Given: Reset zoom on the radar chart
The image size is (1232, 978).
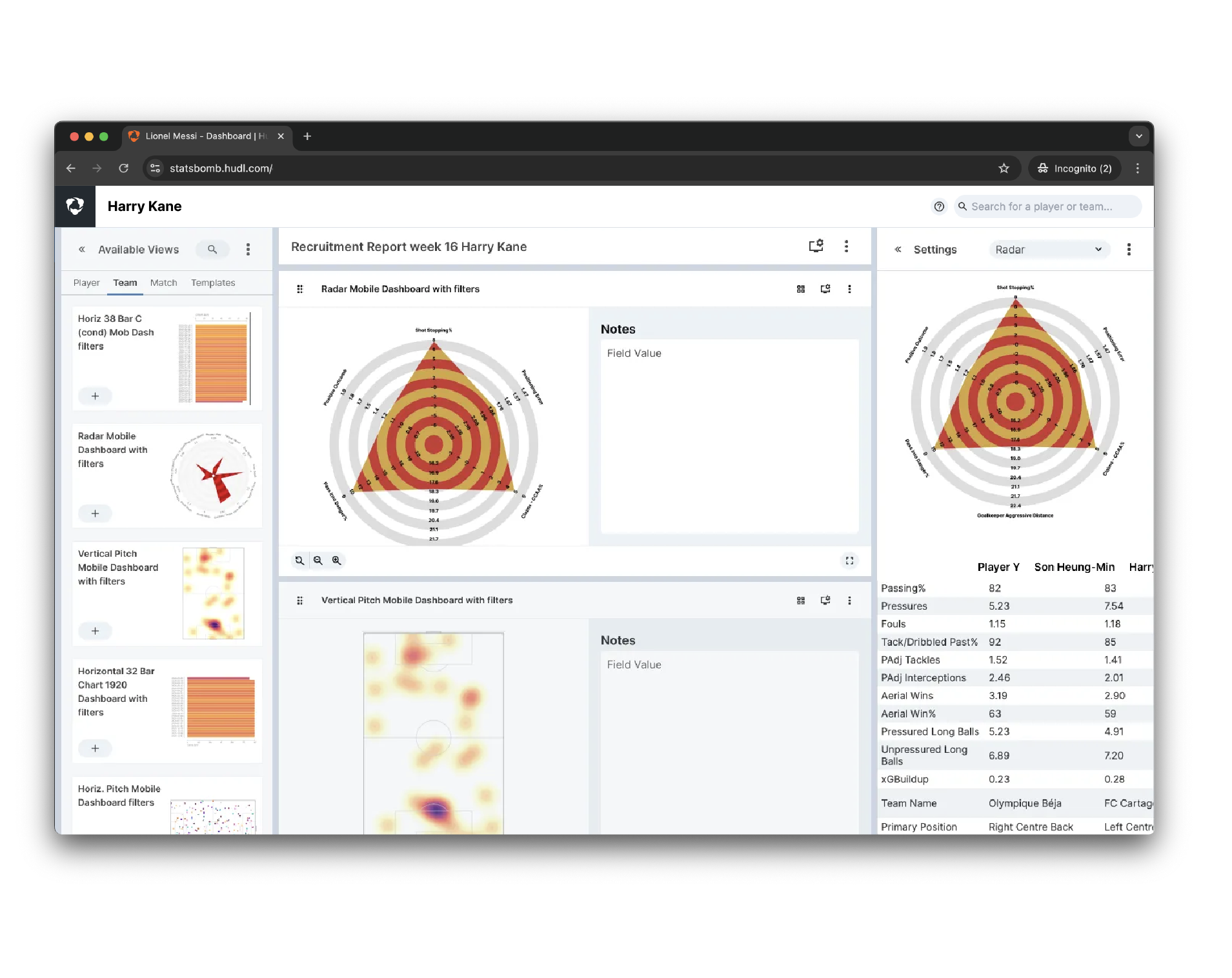Looking at the screenshot, I should [299, 561].
